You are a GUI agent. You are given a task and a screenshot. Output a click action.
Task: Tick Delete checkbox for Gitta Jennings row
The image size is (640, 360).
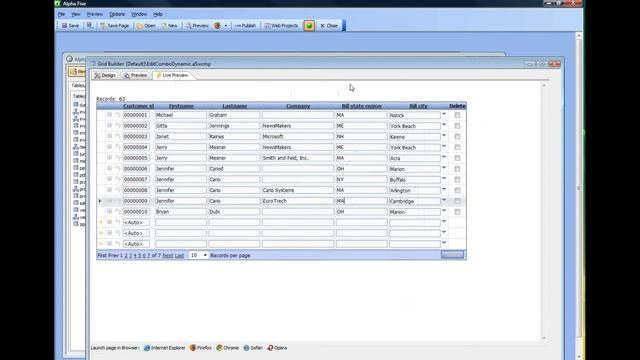point(457,126)
